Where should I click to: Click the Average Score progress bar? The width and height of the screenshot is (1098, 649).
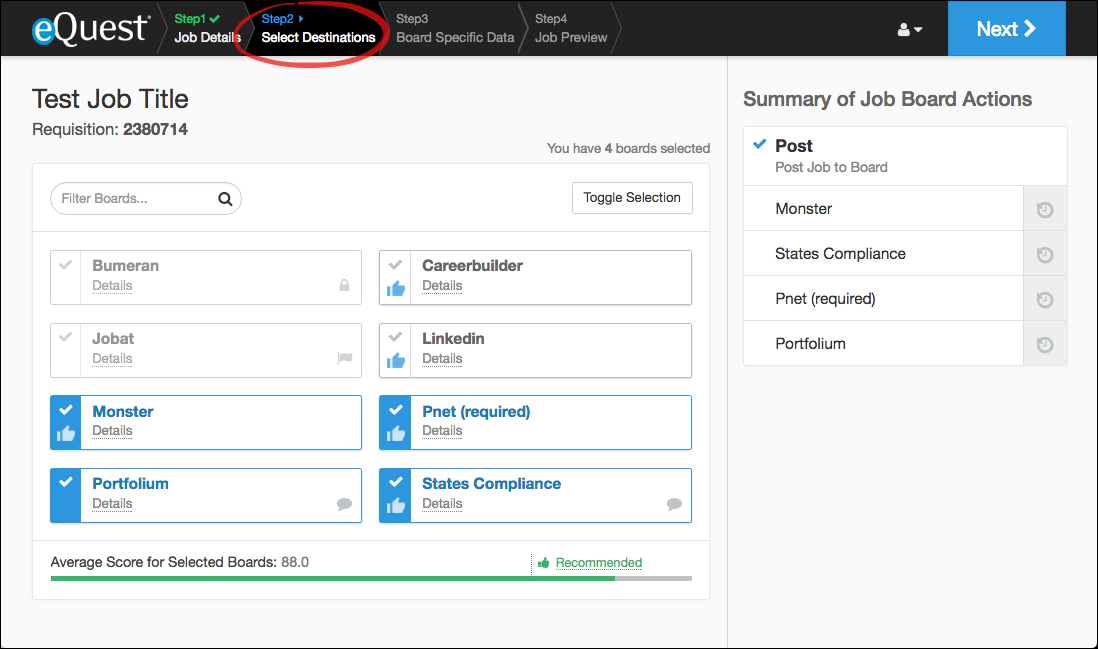click(370, 578)
